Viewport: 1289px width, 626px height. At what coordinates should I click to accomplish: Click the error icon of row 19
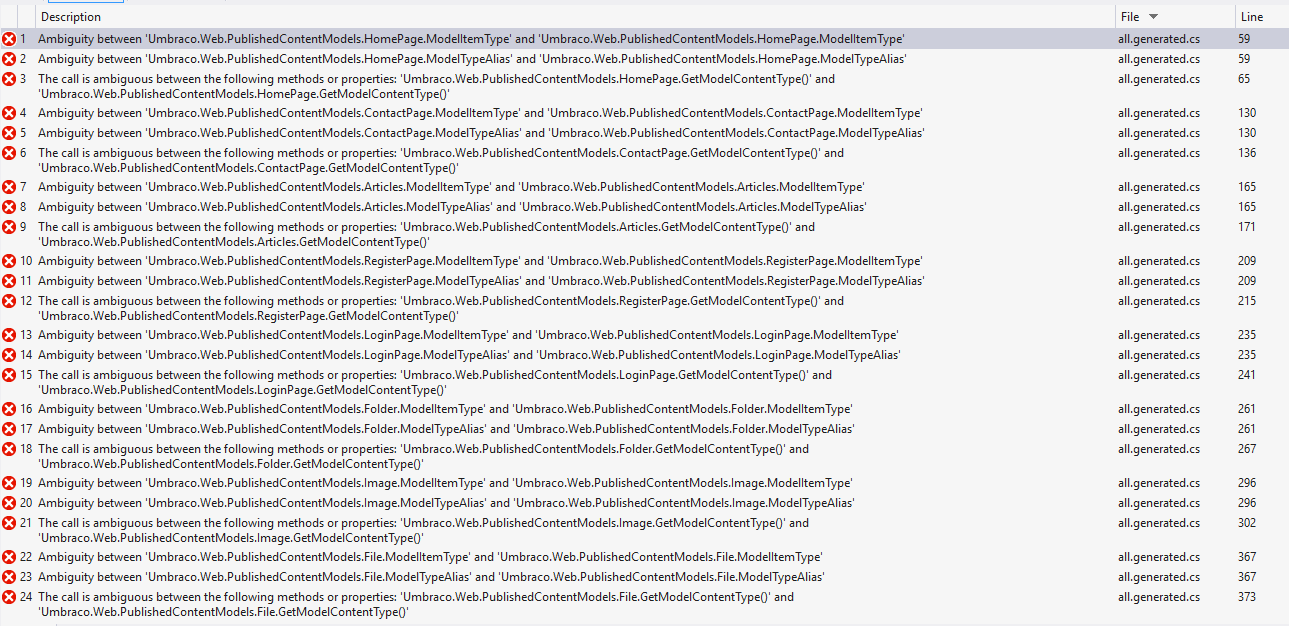[x=9, y=483]
